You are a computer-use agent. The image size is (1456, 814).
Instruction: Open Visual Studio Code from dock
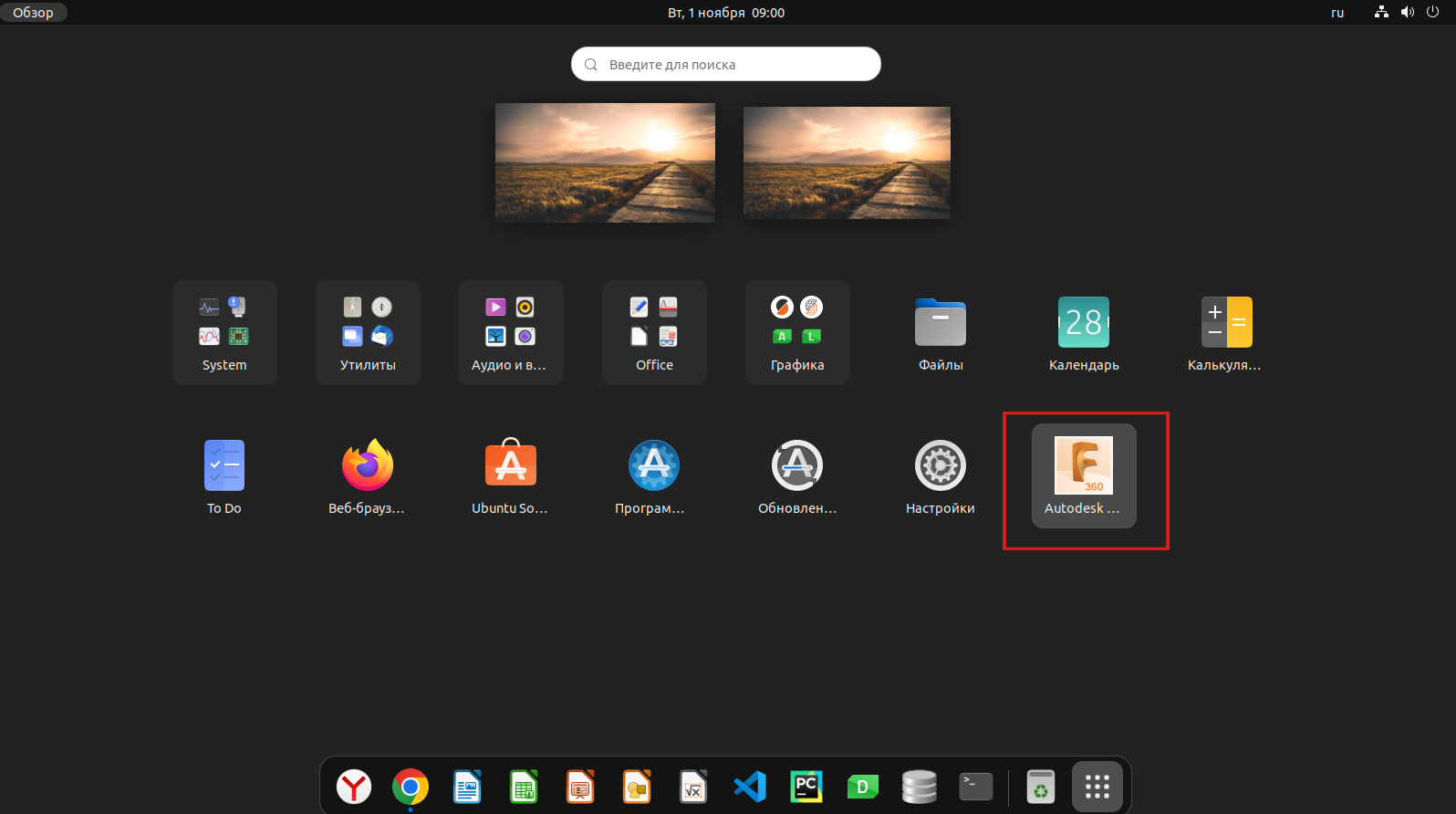(x=750, y=787)
